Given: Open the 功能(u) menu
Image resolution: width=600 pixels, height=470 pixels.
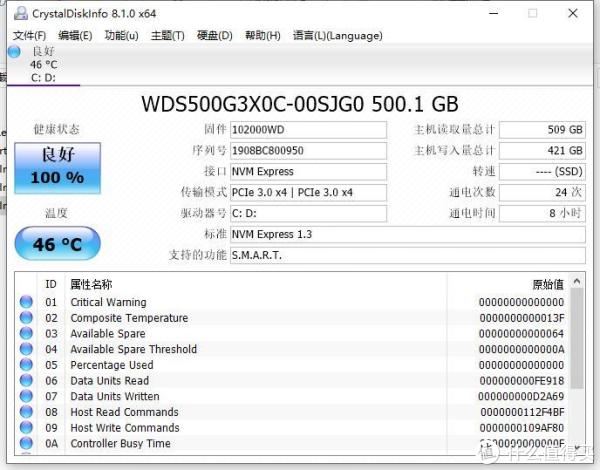Looking at the screenshot, I should (x=121, y=36).
